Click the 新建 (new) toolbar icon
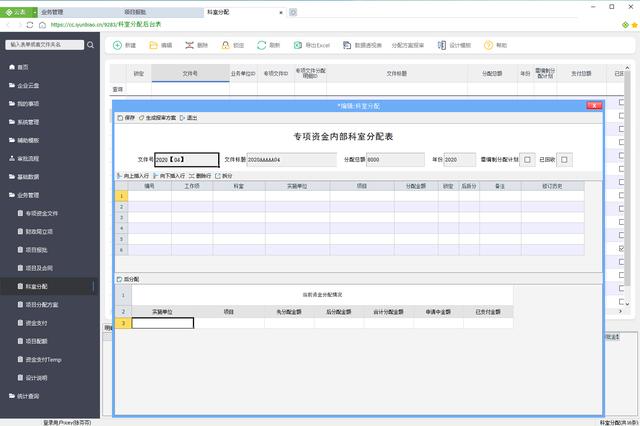Viewport: 640px width, 426px height. tap(117, 45)
